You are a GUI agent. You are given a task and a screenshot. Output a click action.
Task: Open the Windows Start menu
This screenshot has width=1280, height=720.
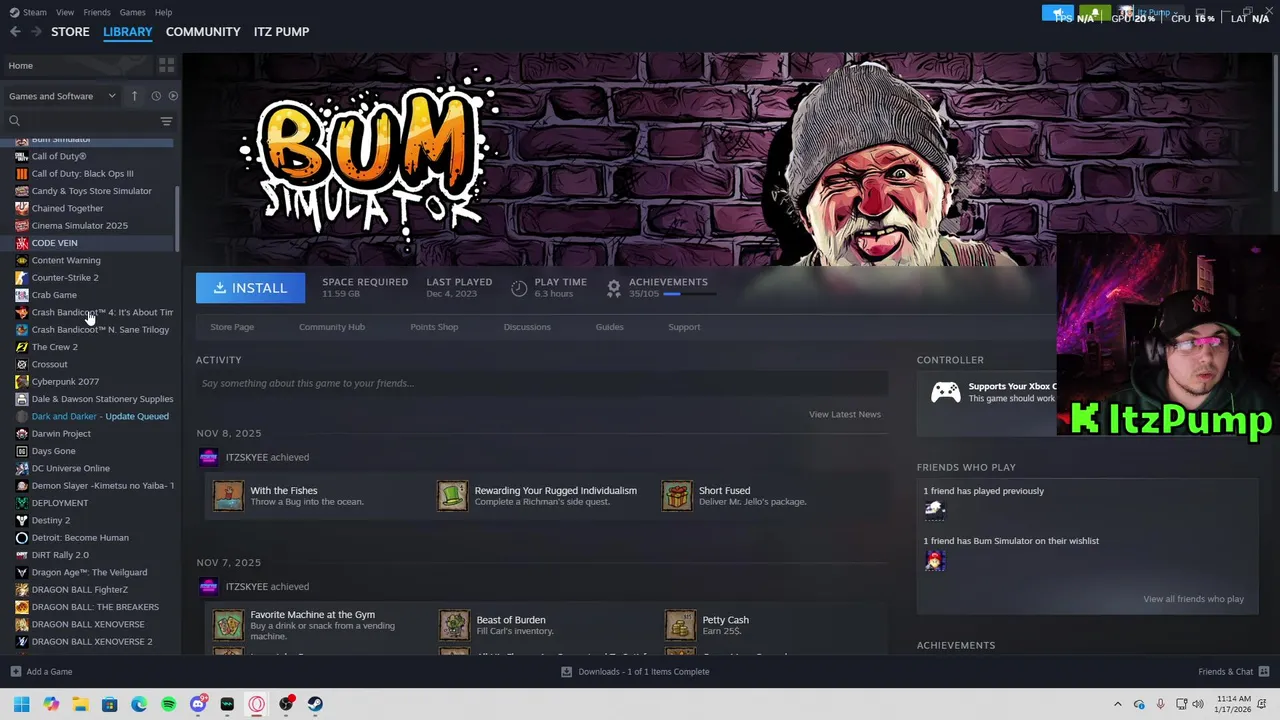coord(22,704)
